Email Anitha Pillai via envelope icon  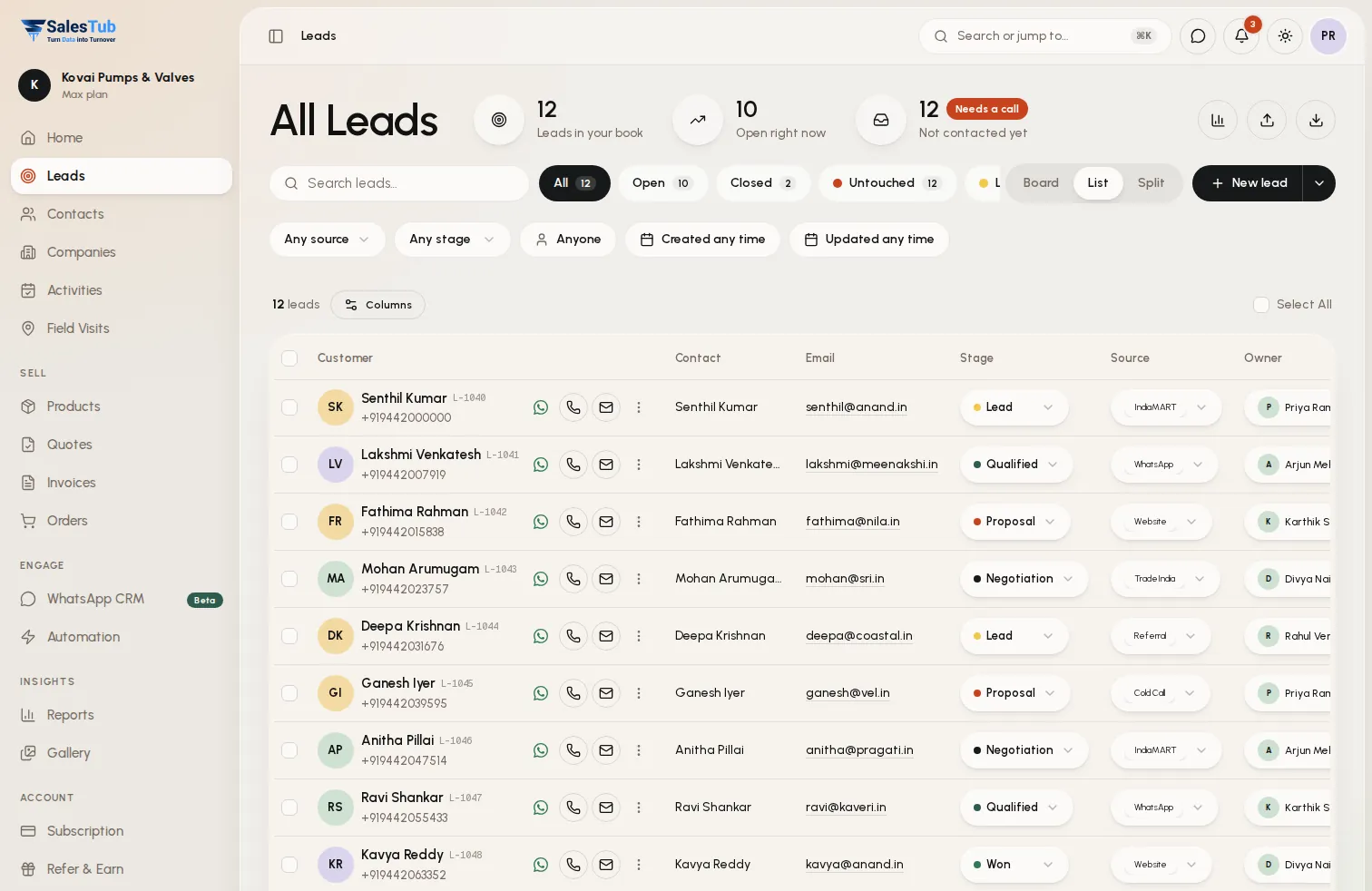click(x=606, y=750)
